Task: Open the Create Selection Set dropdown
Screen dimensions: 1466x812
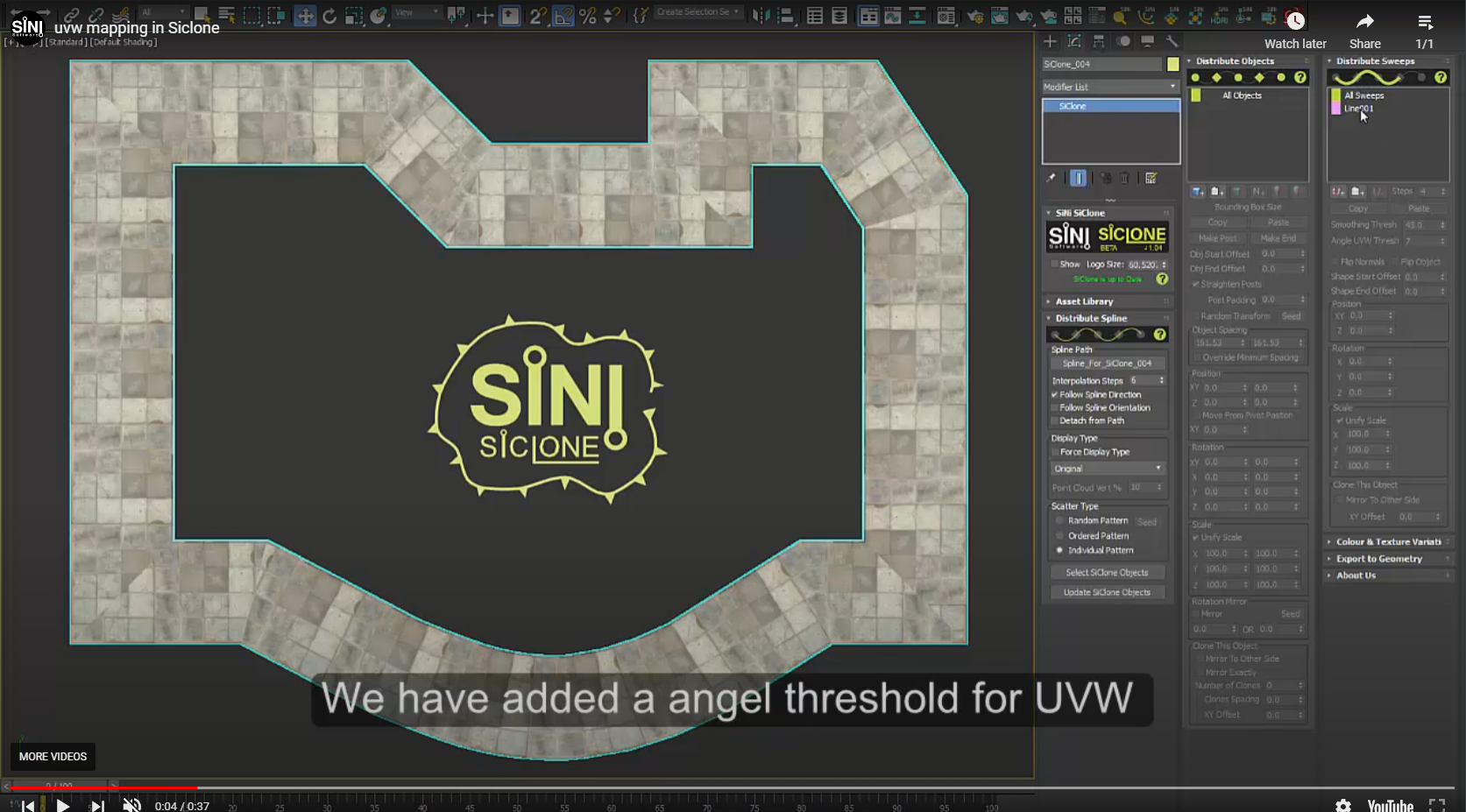Action: pyautogui.click(x=698, y=12)
